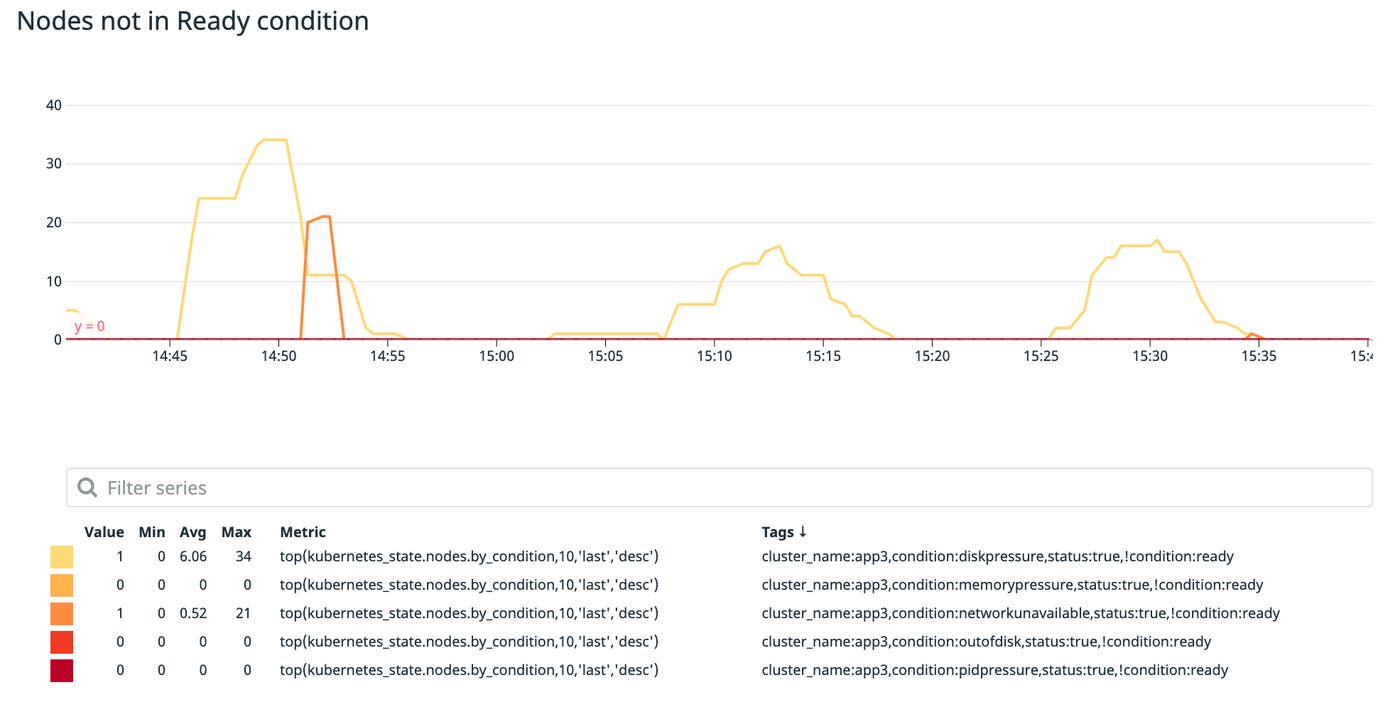The width and height of the screenshot is (1400, 702).
Task: Click the 15:30 time axis label
Action: (1149, 356)
